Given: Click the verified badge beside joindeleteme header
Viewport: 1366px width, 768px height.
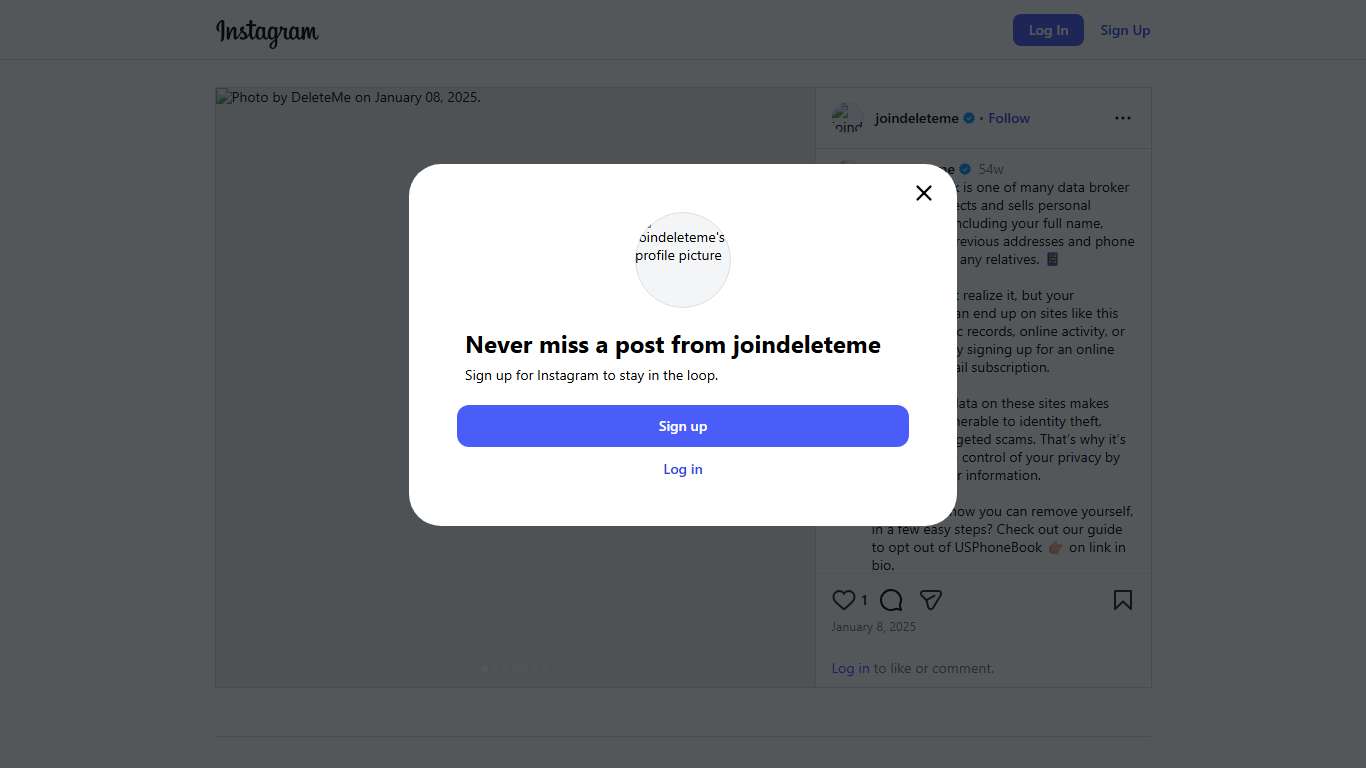Looking at the screenshot, I should tap(969, 118).
